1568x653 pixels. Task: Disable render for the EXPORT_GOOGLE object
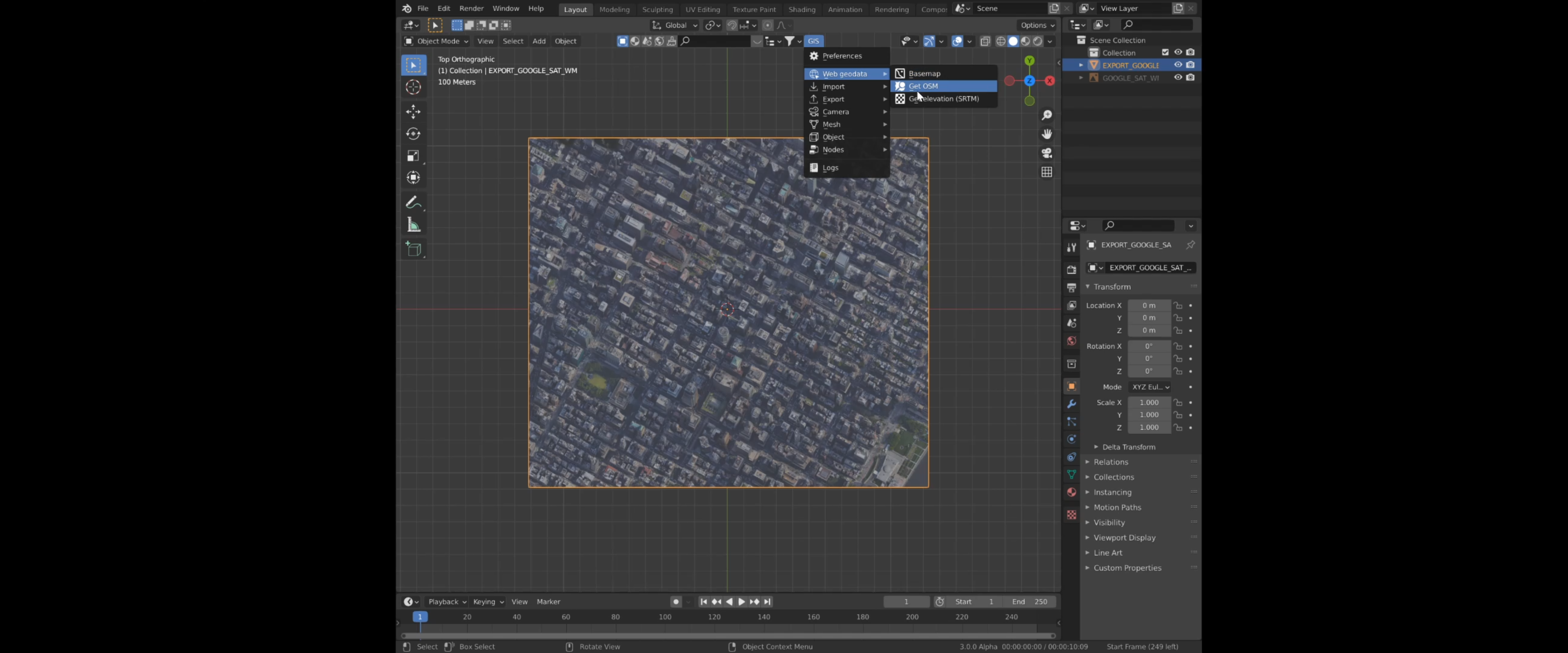tap(1190, 64)
